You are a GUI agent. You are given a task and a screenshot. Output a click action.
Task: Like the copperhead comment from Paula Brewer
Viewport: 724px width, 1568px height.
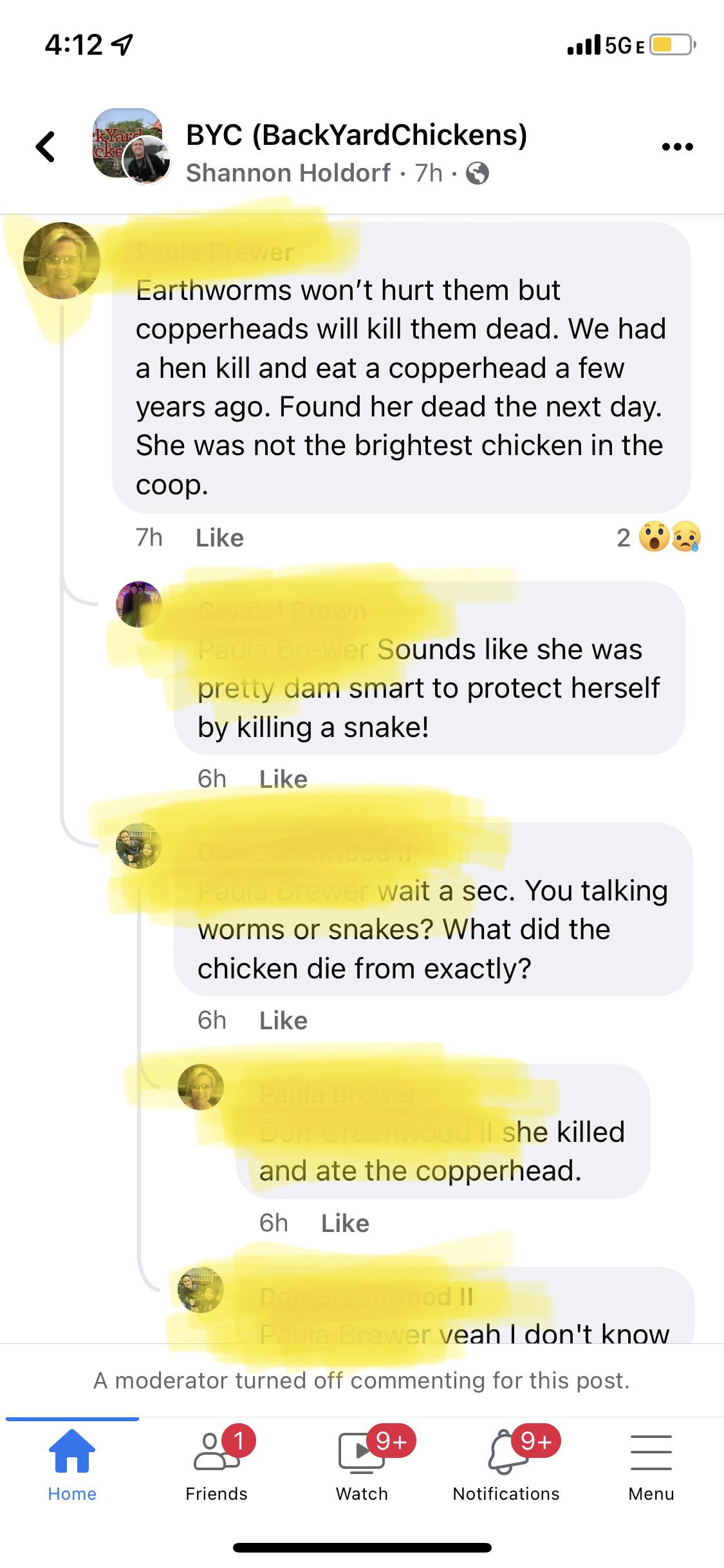pyautogui.click(x=219, y=537)
